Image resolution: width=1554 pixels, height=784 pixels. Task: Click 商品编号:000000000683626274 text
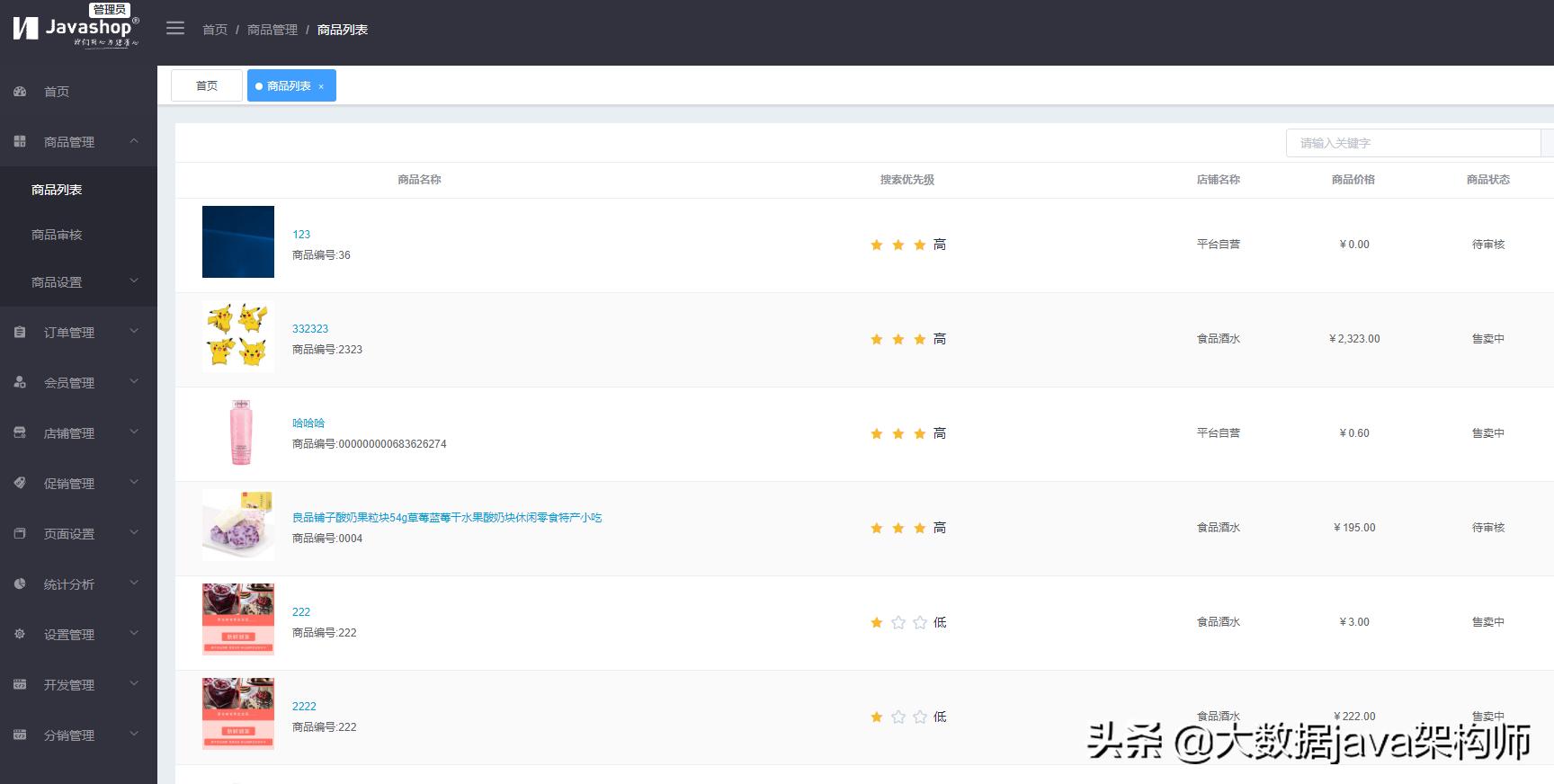point(370,444)
